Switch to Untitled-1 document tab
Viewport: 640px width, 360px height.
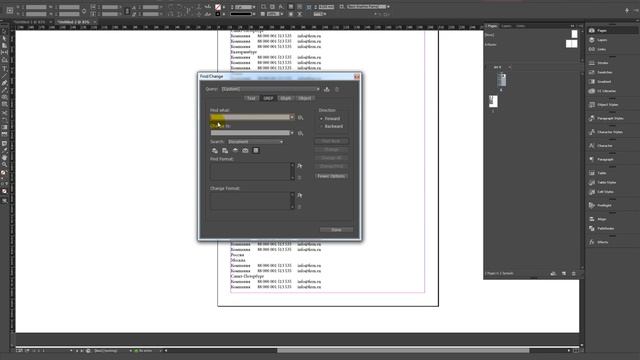coord(29,22)
